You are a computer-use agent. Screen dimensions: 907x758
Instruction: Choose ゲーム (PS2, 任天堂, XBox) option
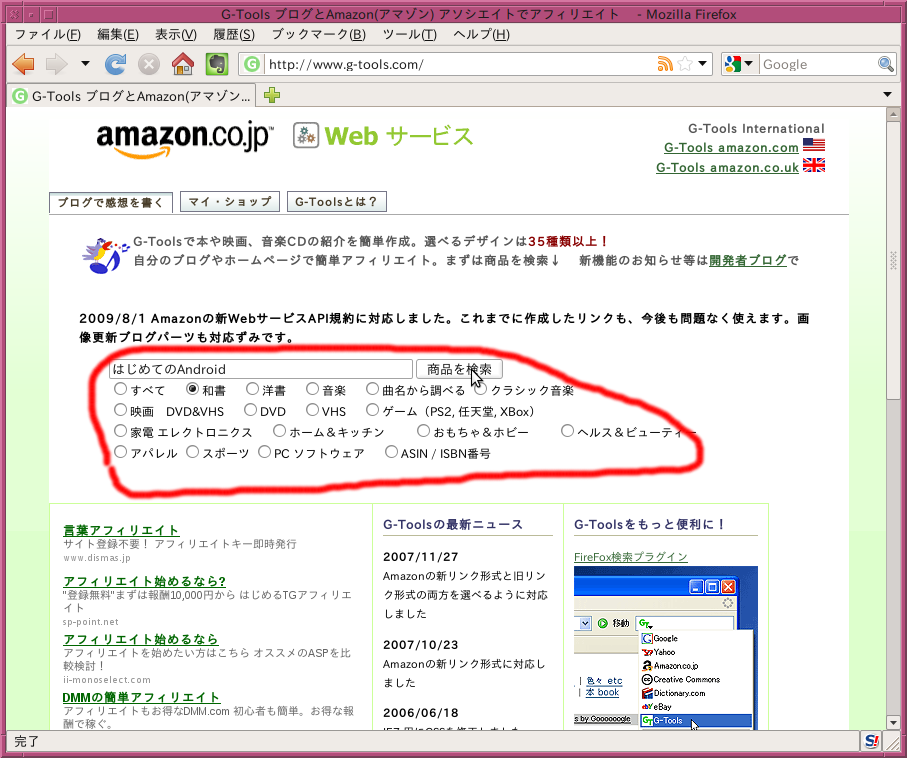pos(373,410)
